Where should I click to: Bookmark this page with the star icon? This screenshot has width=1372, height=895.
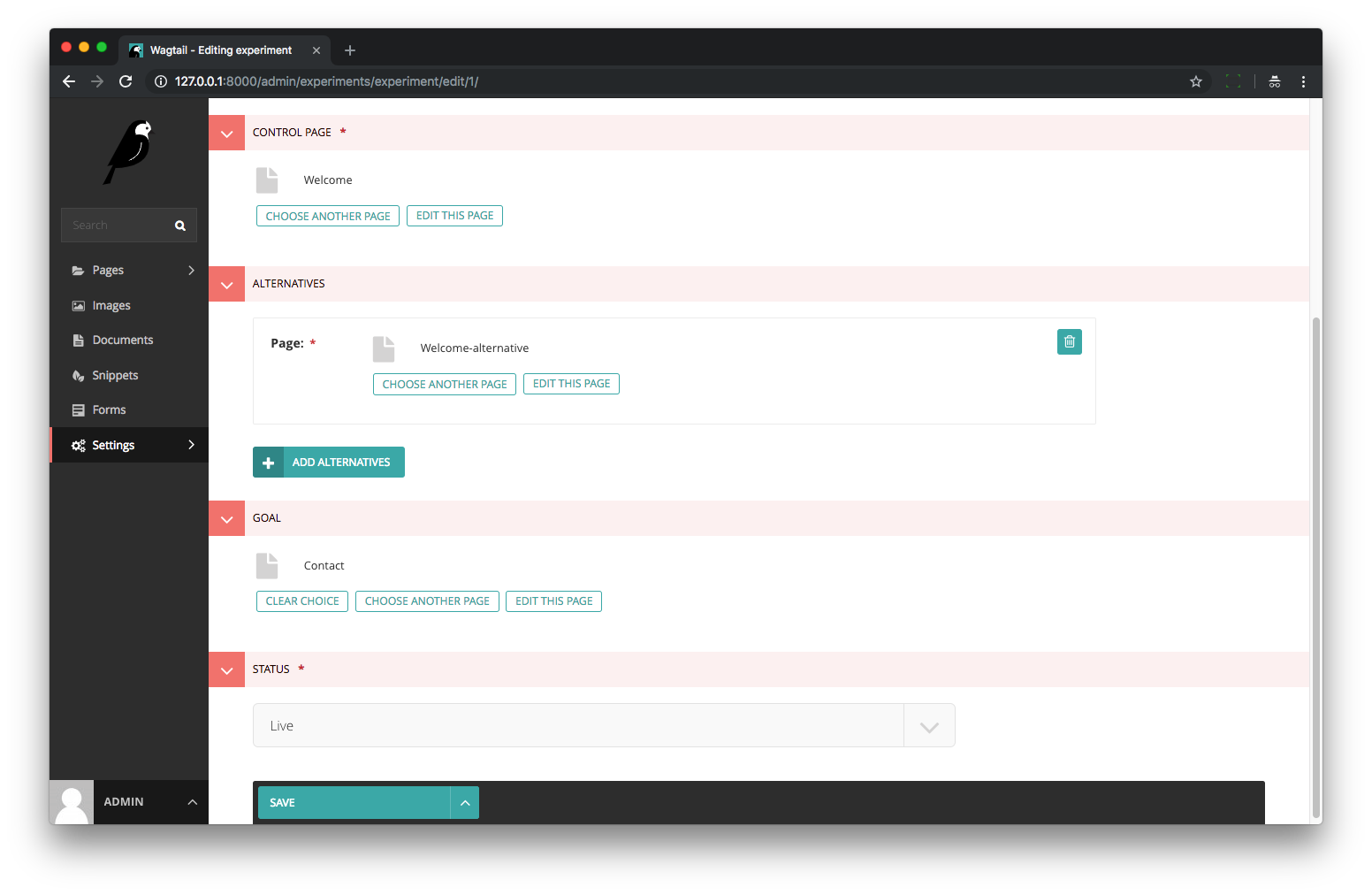[x=1195, y=81]
